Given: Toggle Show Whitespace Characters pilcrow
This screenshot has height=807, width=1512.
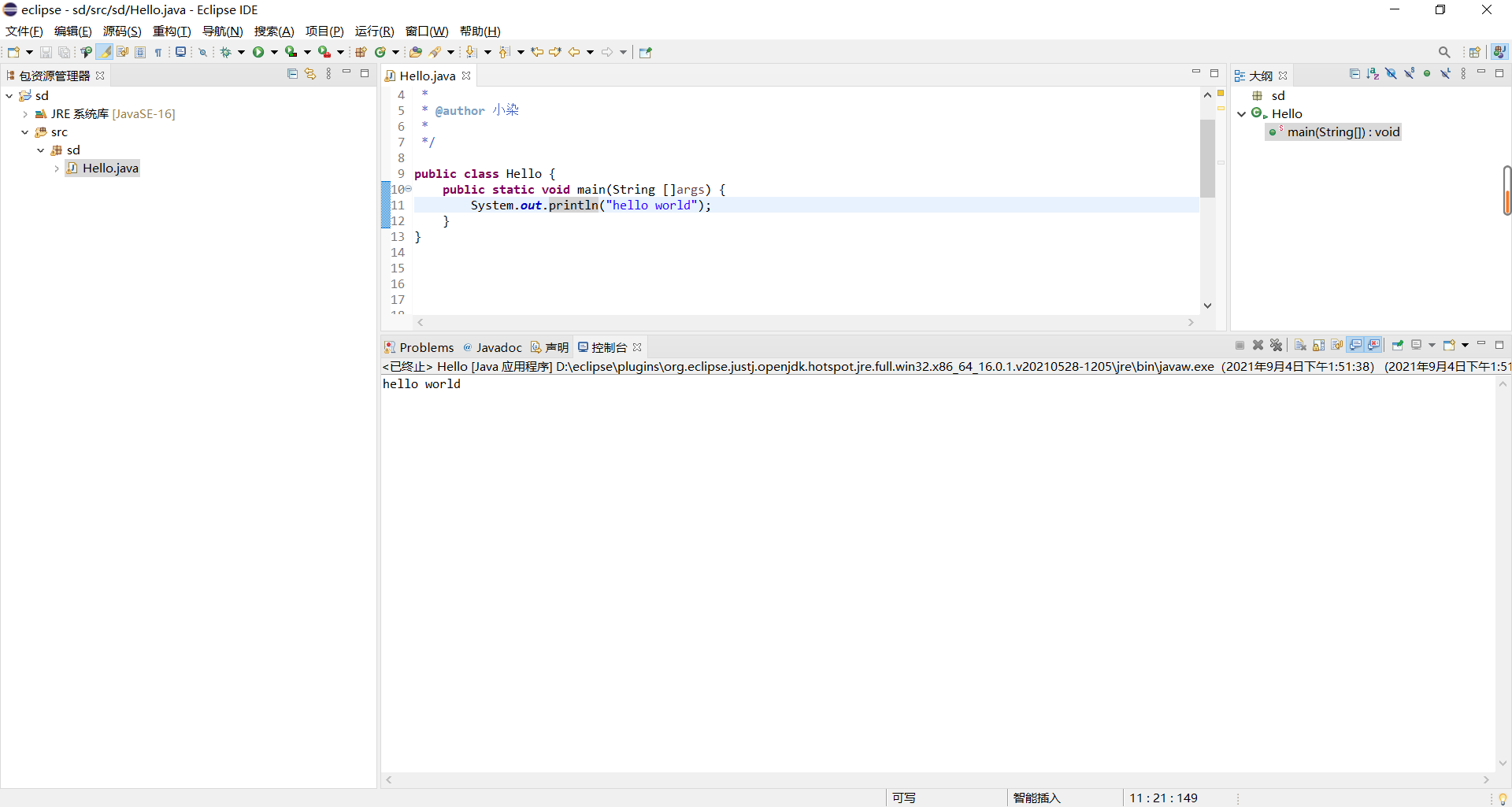Looking at the screenshot, I should coord(158,52).
